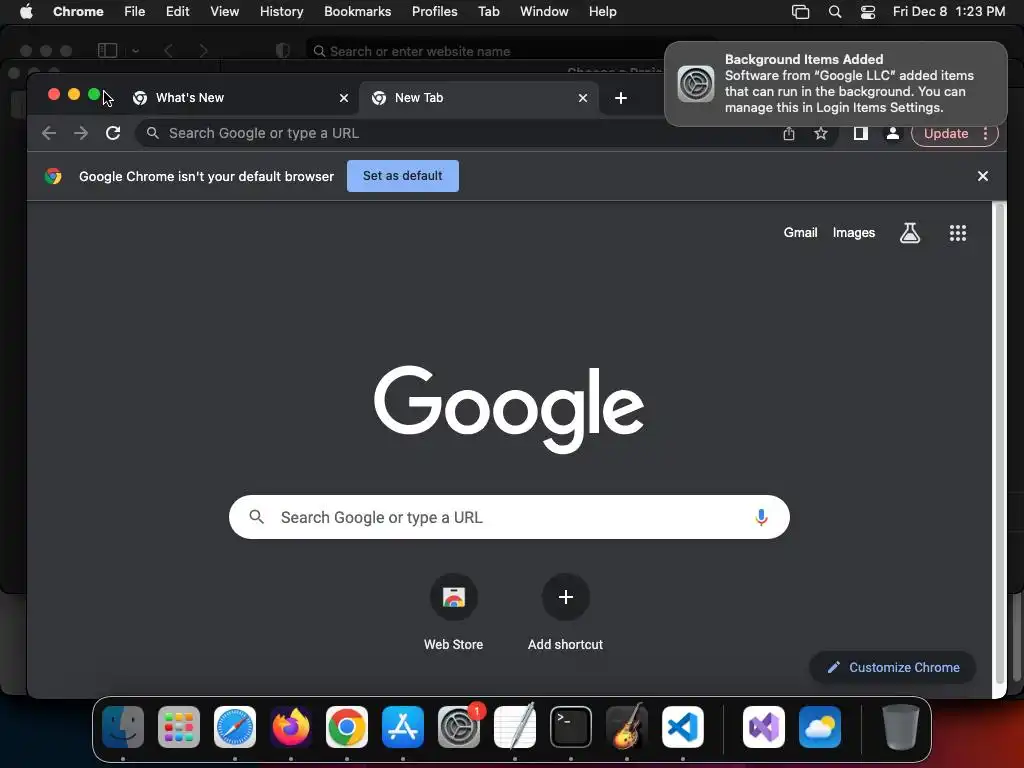Click the share icon in address bar
This screenshot has width=1024, height=768.
click(x=789, y=134)
